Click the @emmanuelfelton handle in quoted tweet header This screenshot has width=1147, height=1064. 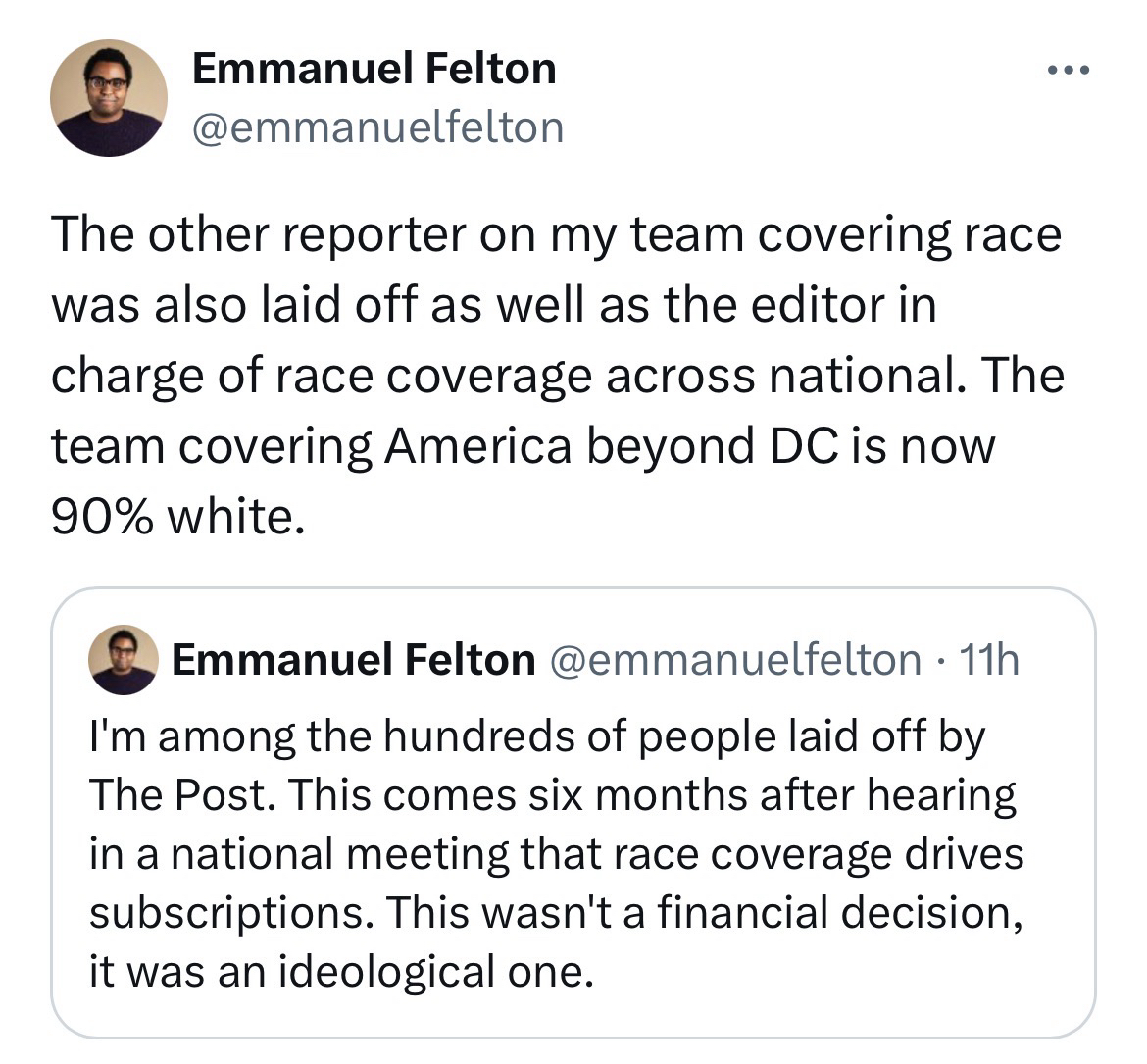pyautogui.click(x=737, y=660)
